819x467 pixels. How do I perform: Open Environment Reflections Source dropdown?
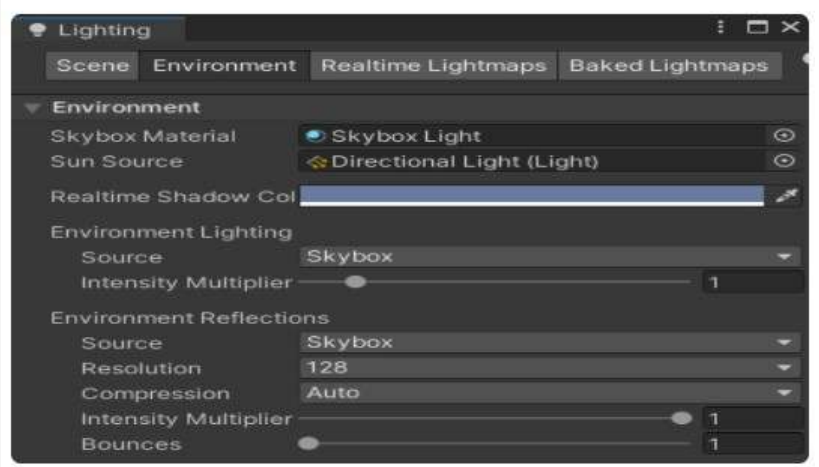point(550,343)
